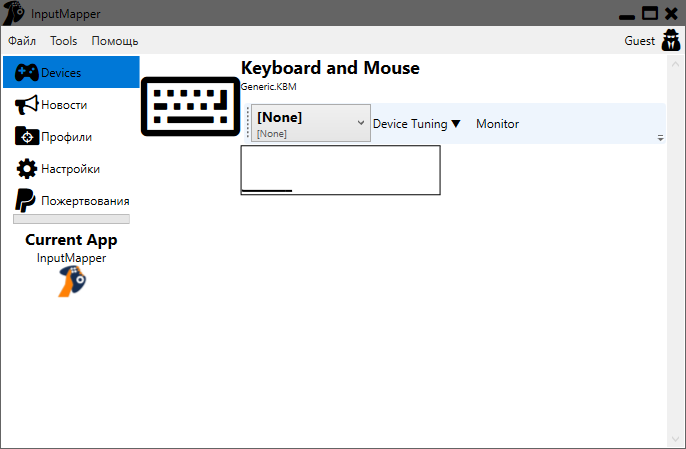This screenshot has width=686, height=449.
Task: Click the Generic.KBM device text
Action: (269, 87)
